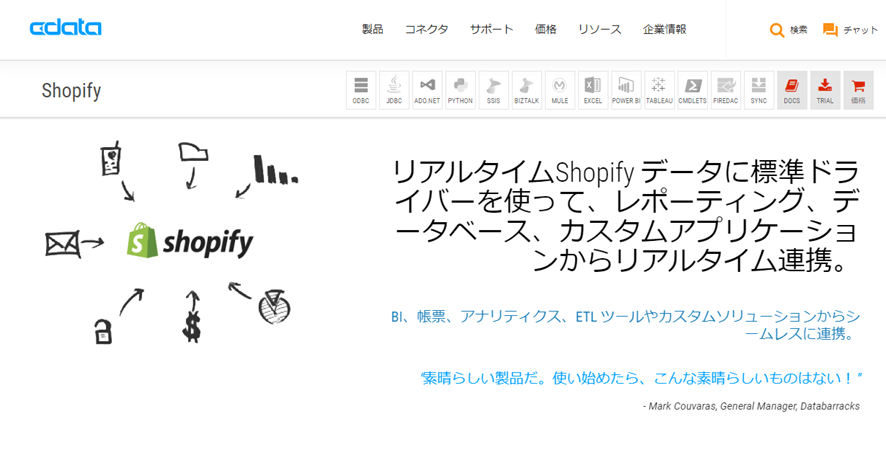Click the CData logo
The image size is (886, 458).
click(66, 28)
